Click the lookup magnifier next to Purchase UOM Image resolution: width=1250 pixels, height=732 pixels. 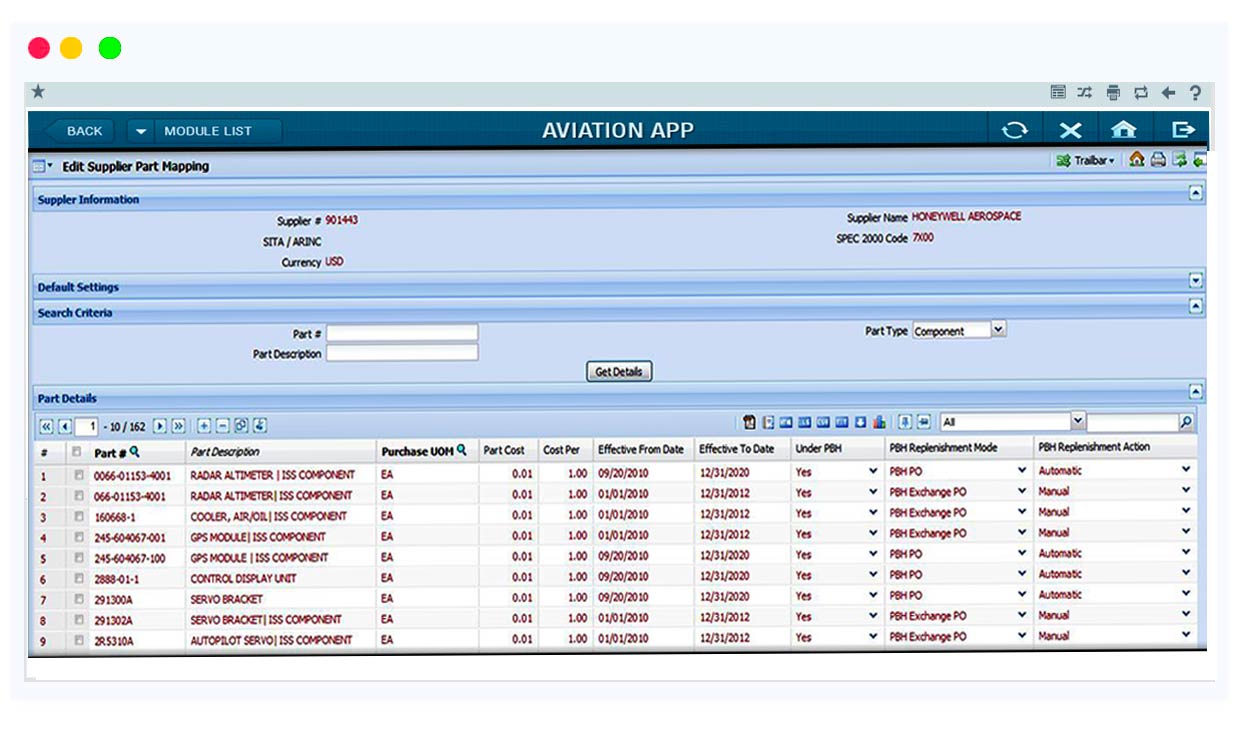461,451
